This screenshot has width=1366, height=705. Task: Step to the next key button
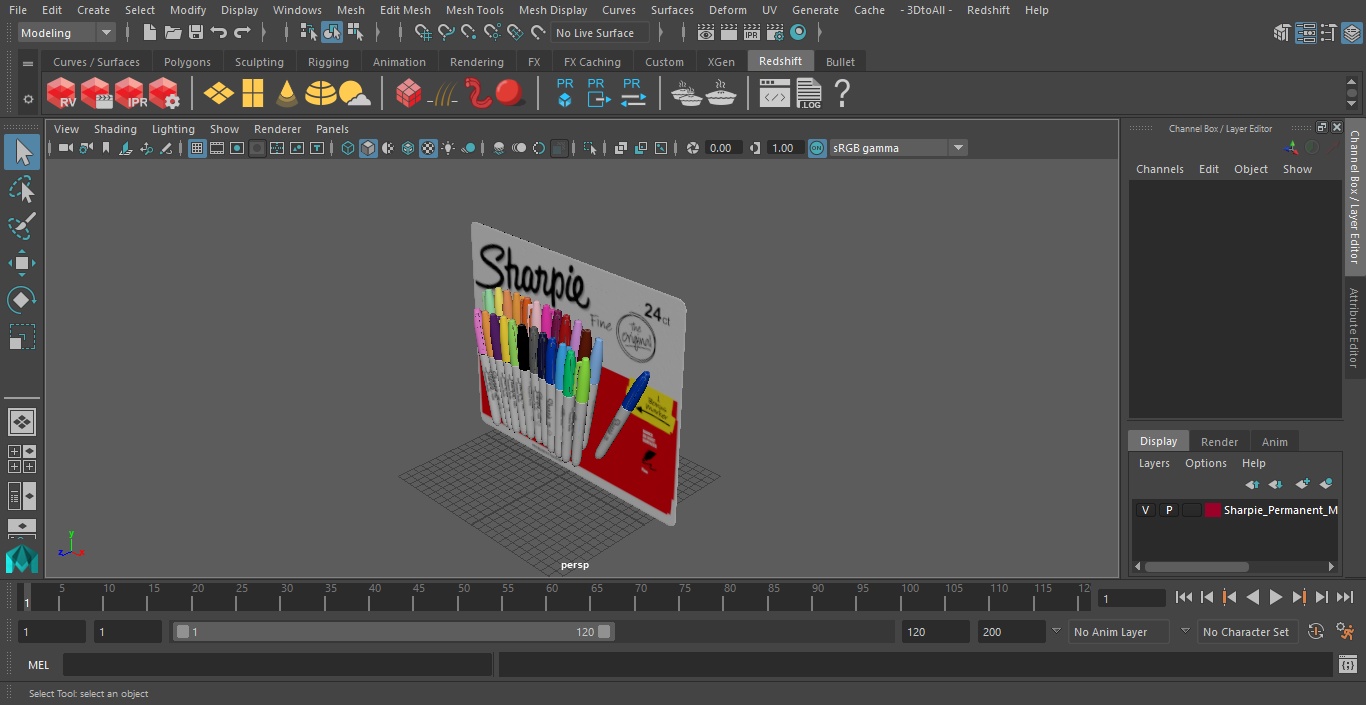point(1299,597)
